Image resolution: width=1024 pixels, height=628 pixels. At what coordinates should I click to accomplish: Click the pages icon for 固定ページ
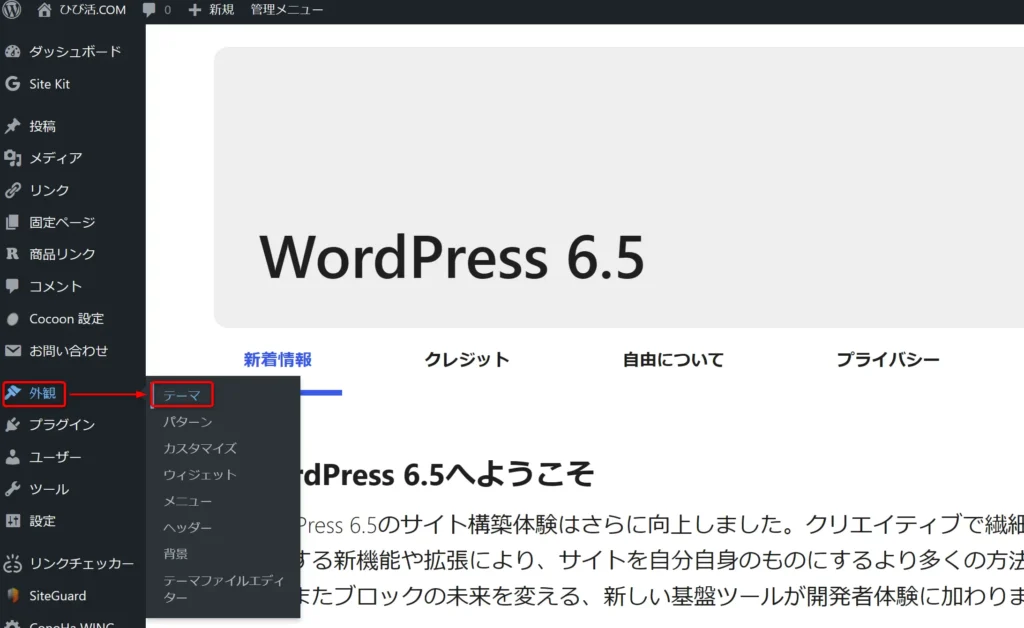point(12,222)
